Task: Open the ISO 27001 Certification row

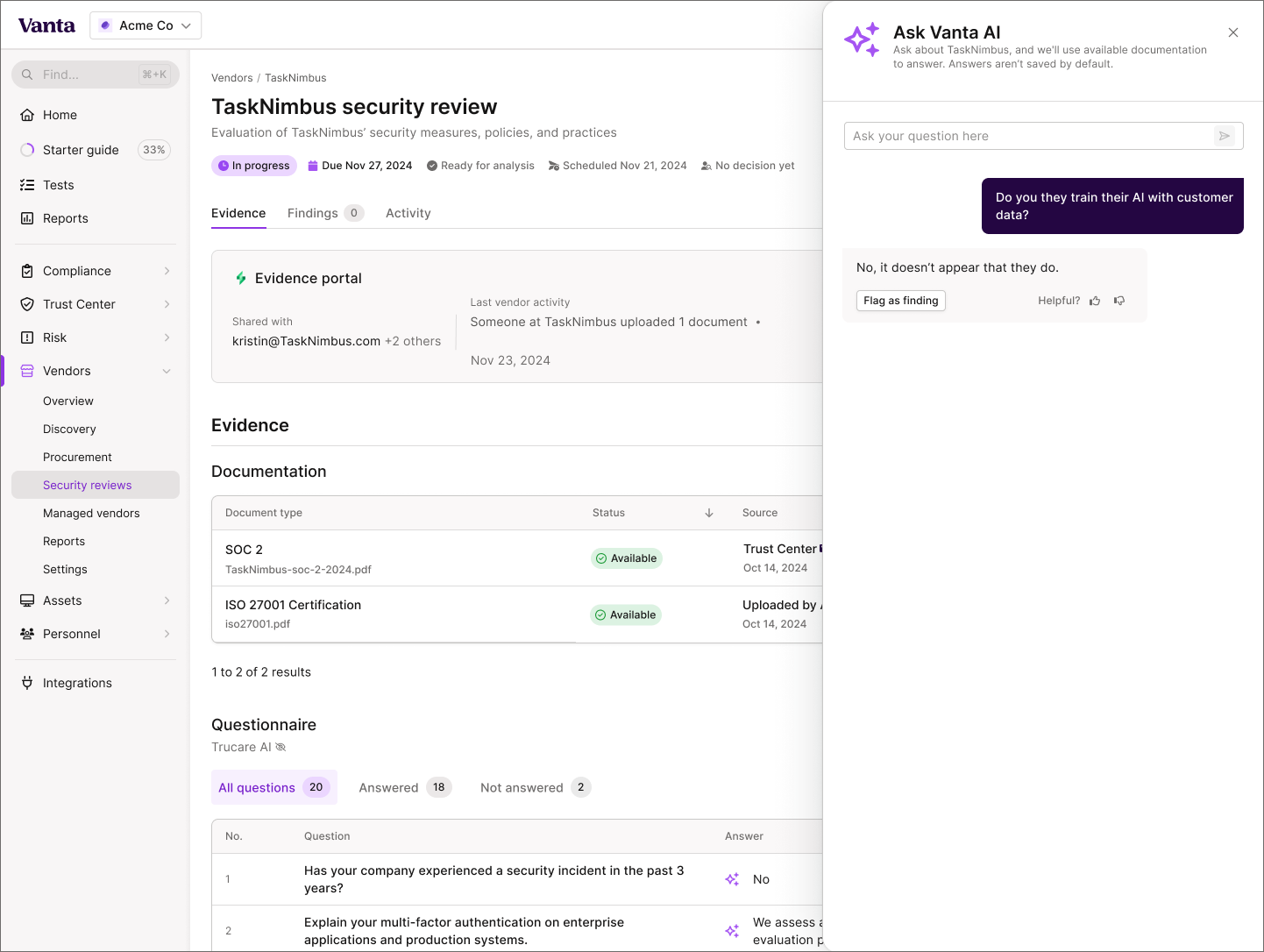Action: pyautogui.click(x=517, y=615)
